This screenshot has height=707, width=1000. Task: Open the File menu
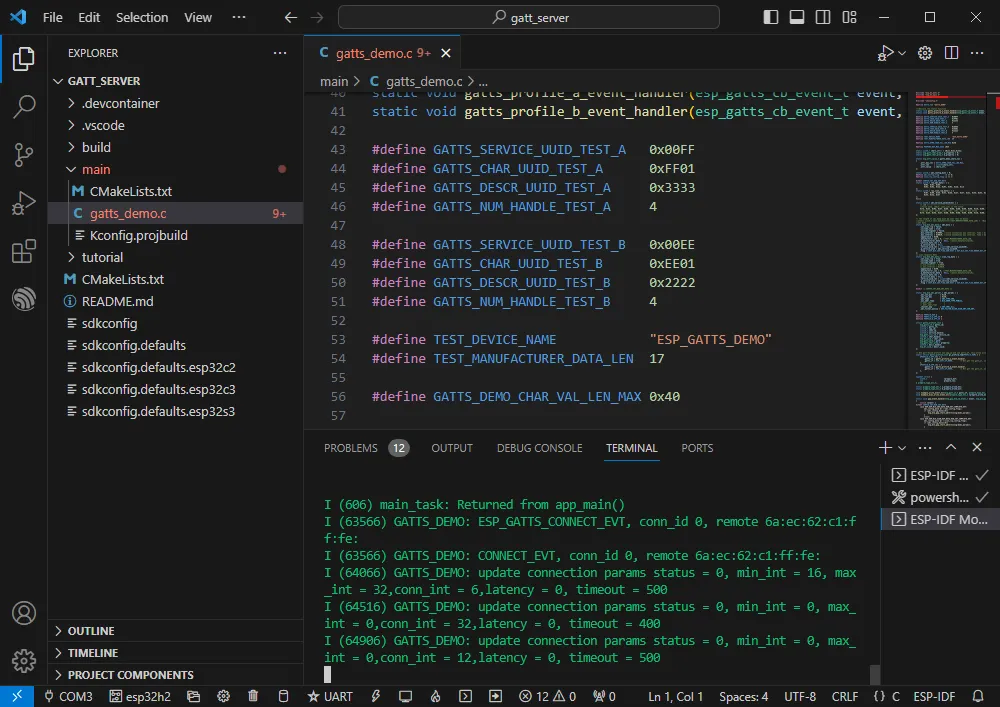52,17
